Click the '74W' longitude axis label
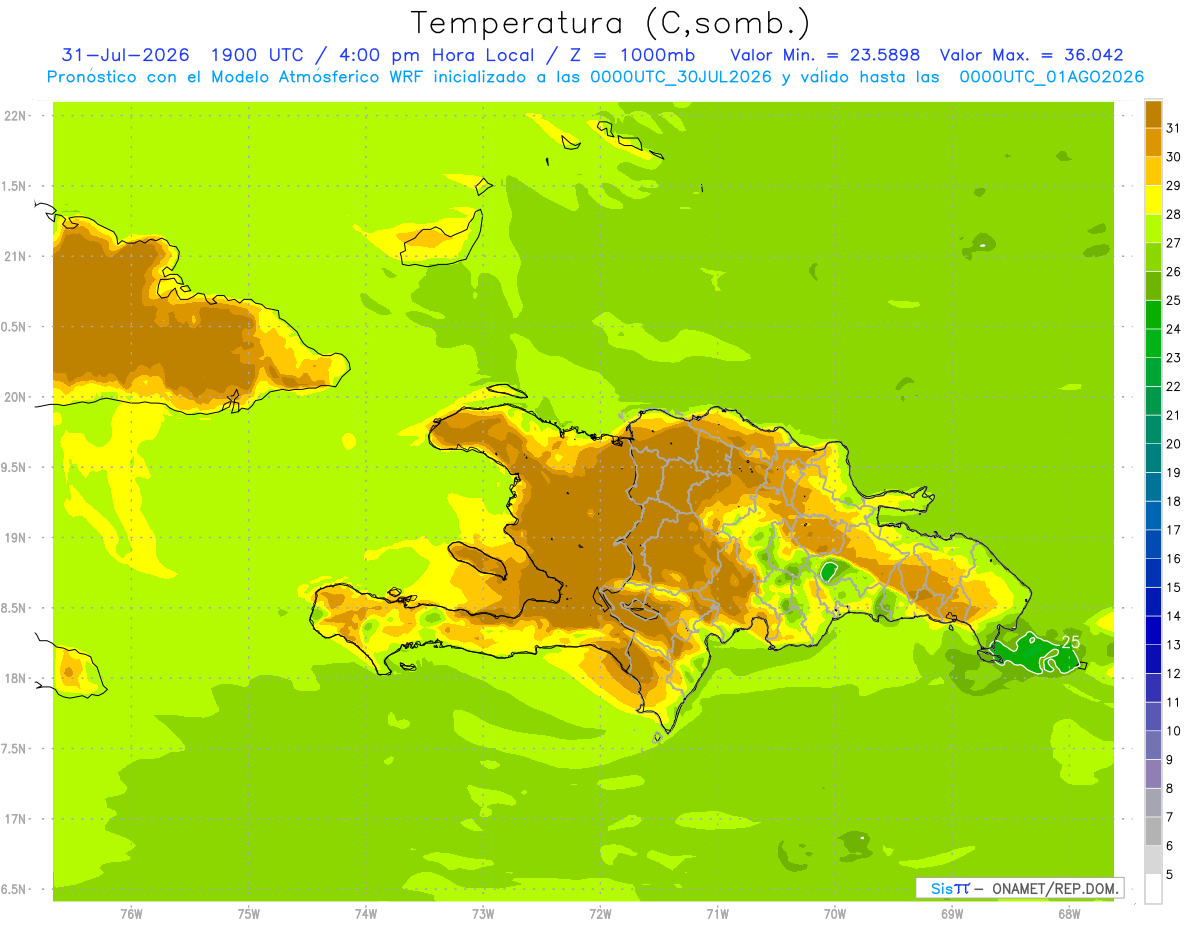 (366, 914)
